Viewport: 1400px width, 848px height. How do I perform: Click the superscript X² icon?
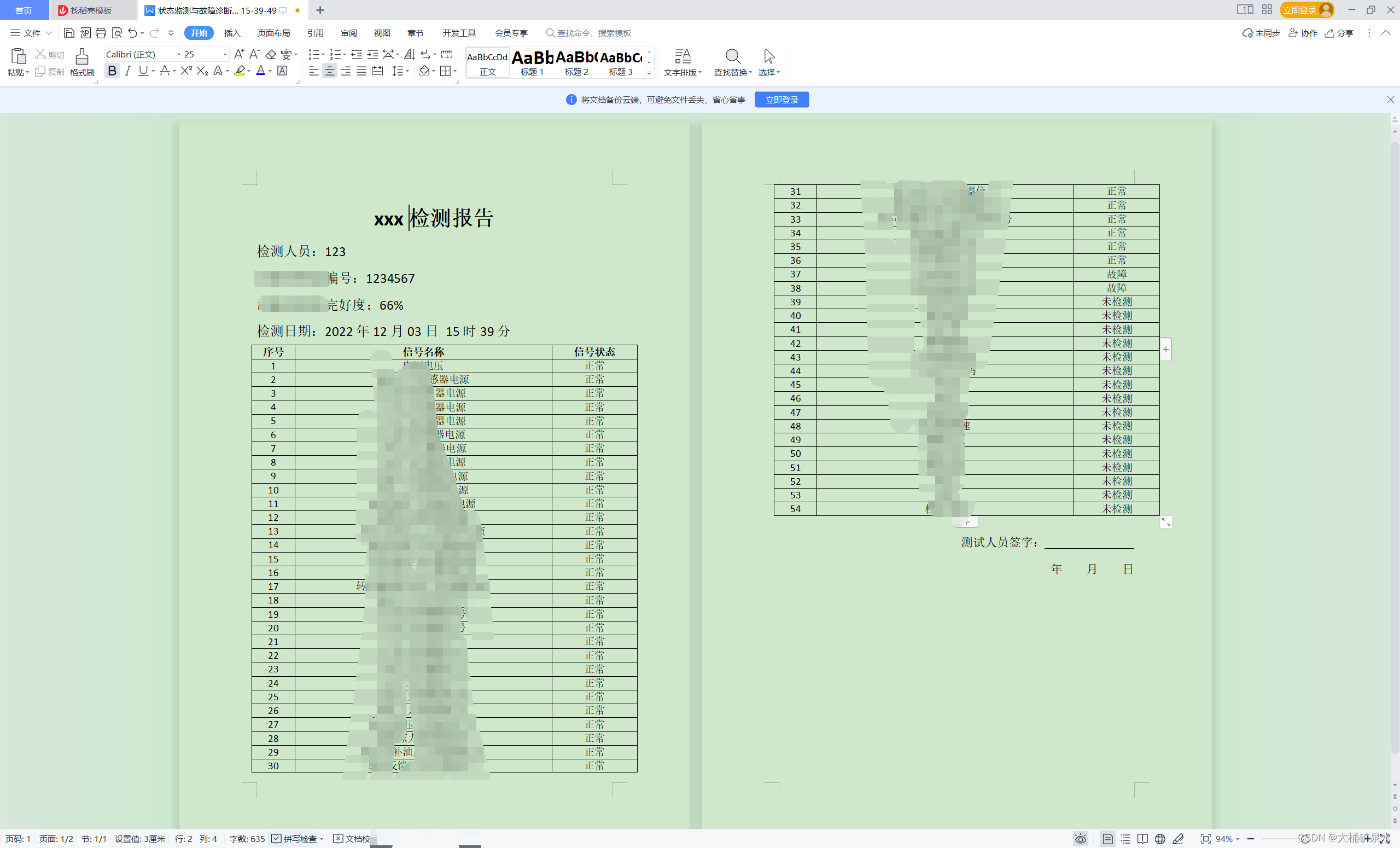pos(186,71)
